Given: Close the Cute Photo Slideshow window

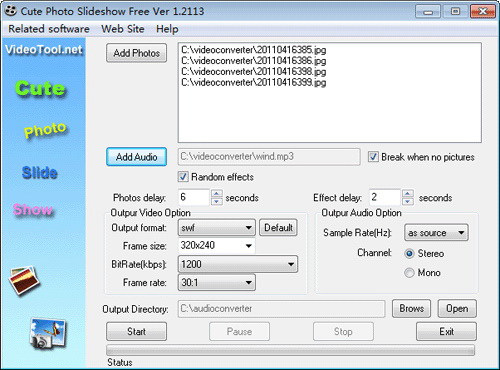Looking at the screenshot, I should (482, 12).
